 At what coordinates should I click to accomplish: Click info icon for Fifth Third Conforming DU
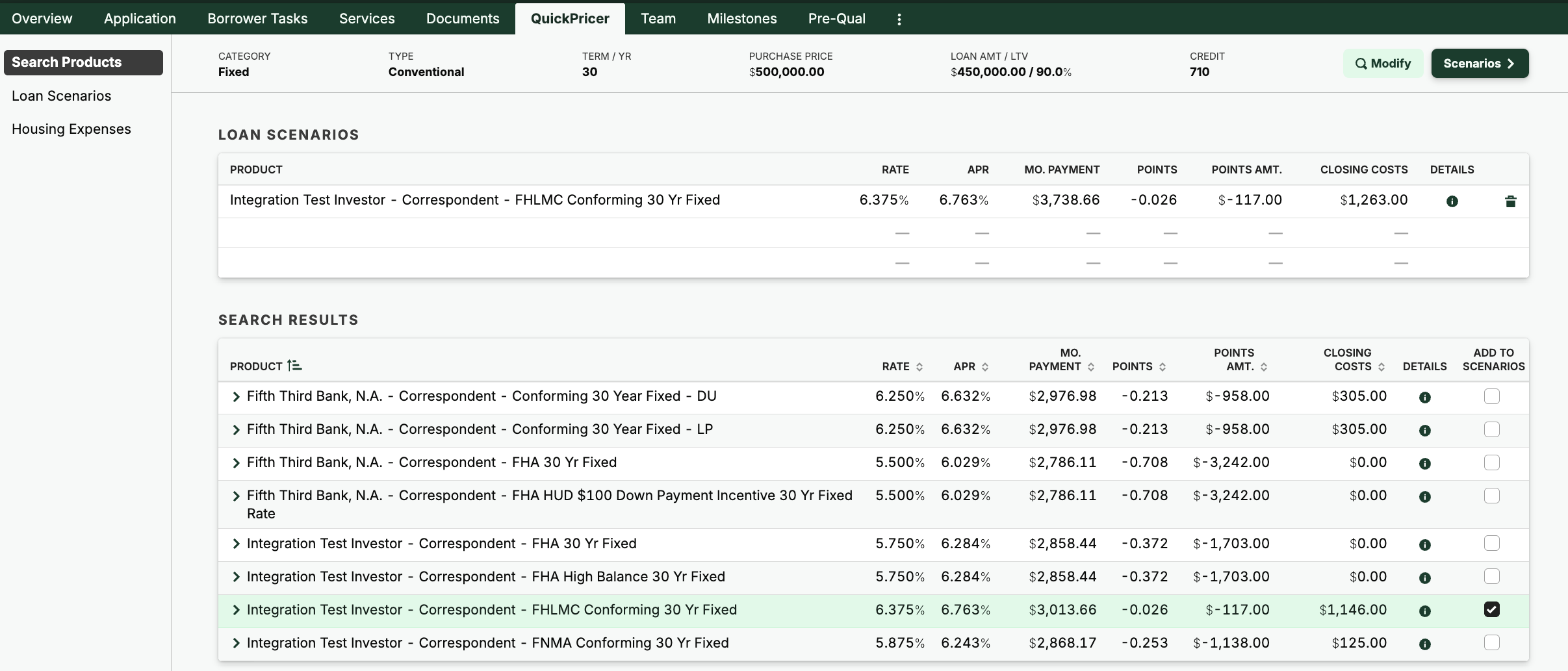[x=1424, y=398]
